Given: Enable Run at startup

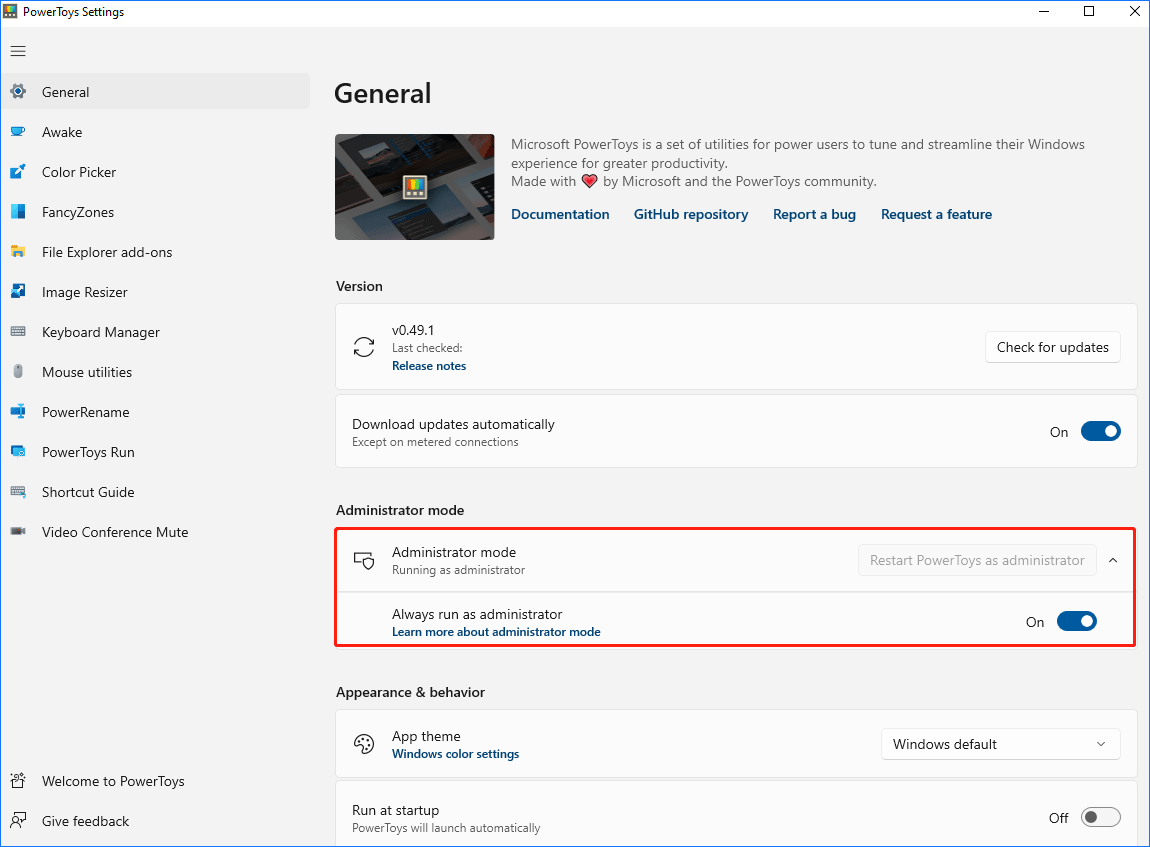Looking at the screenshot, I should coord(1100,817).
